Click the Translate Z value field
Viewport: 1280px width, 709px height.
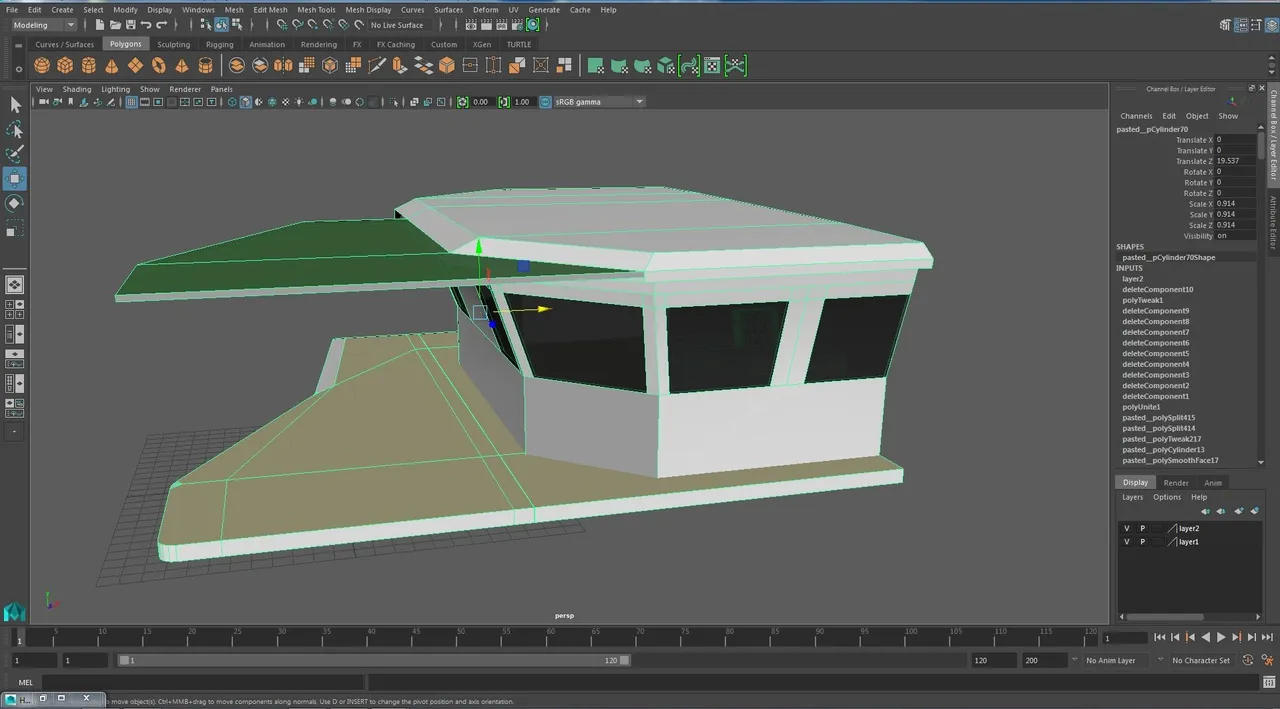[x=1234, y=161]
